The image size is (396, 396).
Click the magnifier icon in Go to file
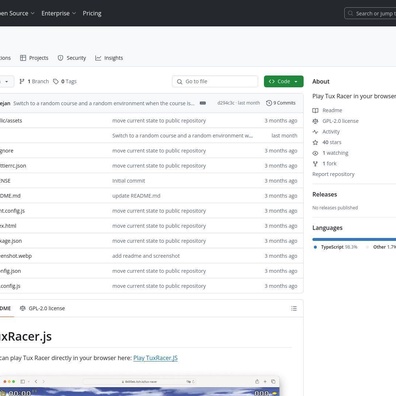pos(180,81)
